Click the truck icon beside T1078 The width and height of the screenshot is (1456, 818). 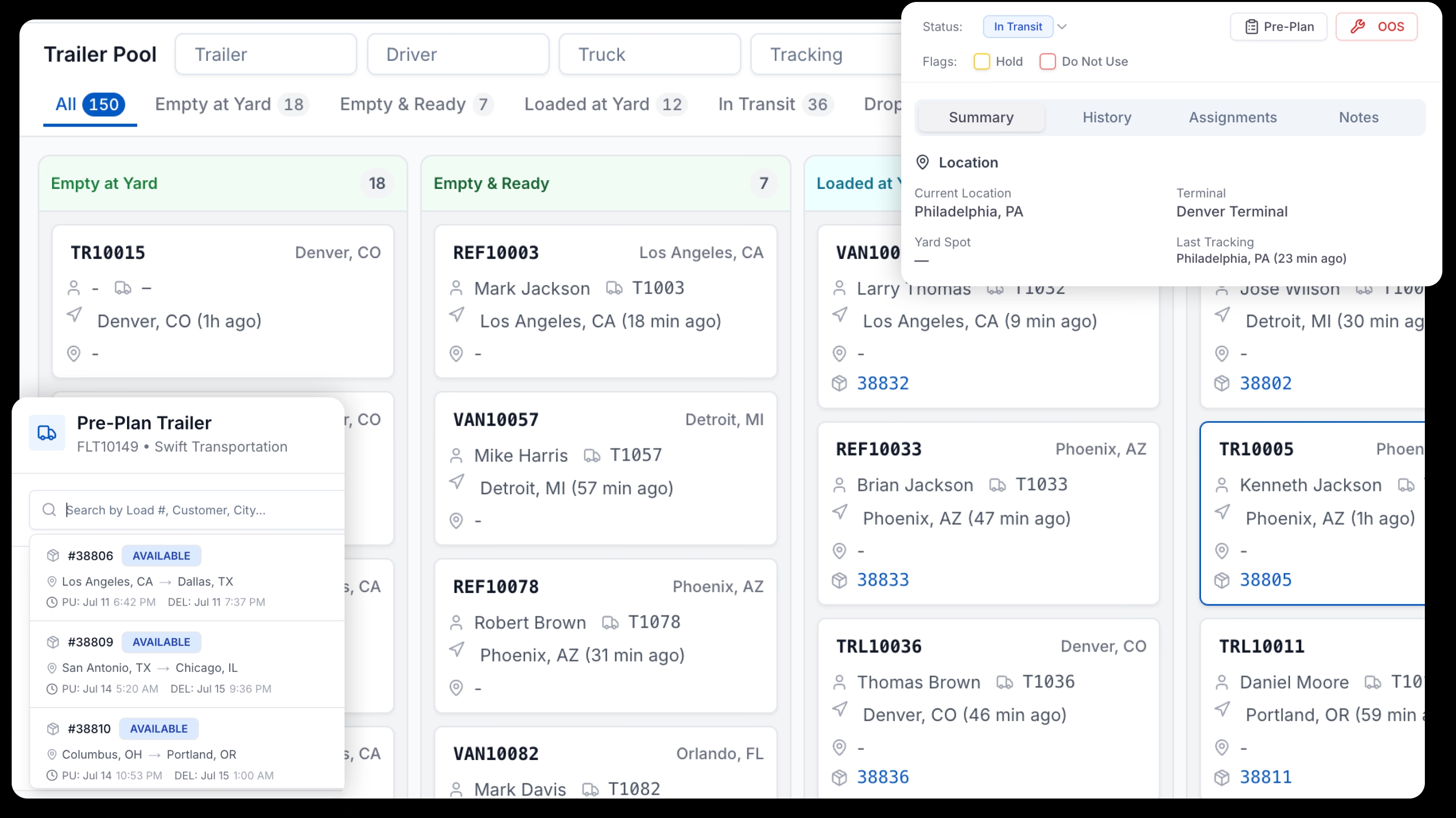[610, 623]
